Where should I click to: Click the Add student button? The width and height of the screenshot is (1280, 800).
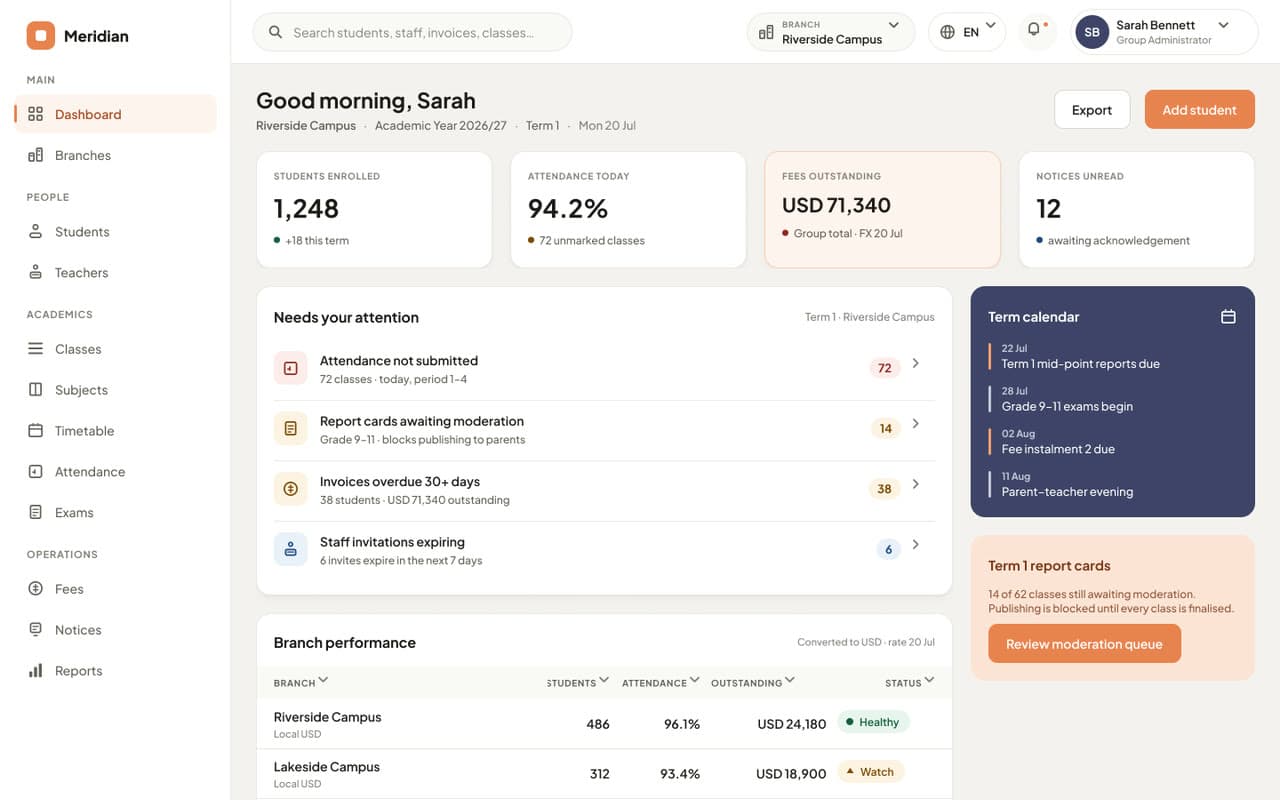1199,110
